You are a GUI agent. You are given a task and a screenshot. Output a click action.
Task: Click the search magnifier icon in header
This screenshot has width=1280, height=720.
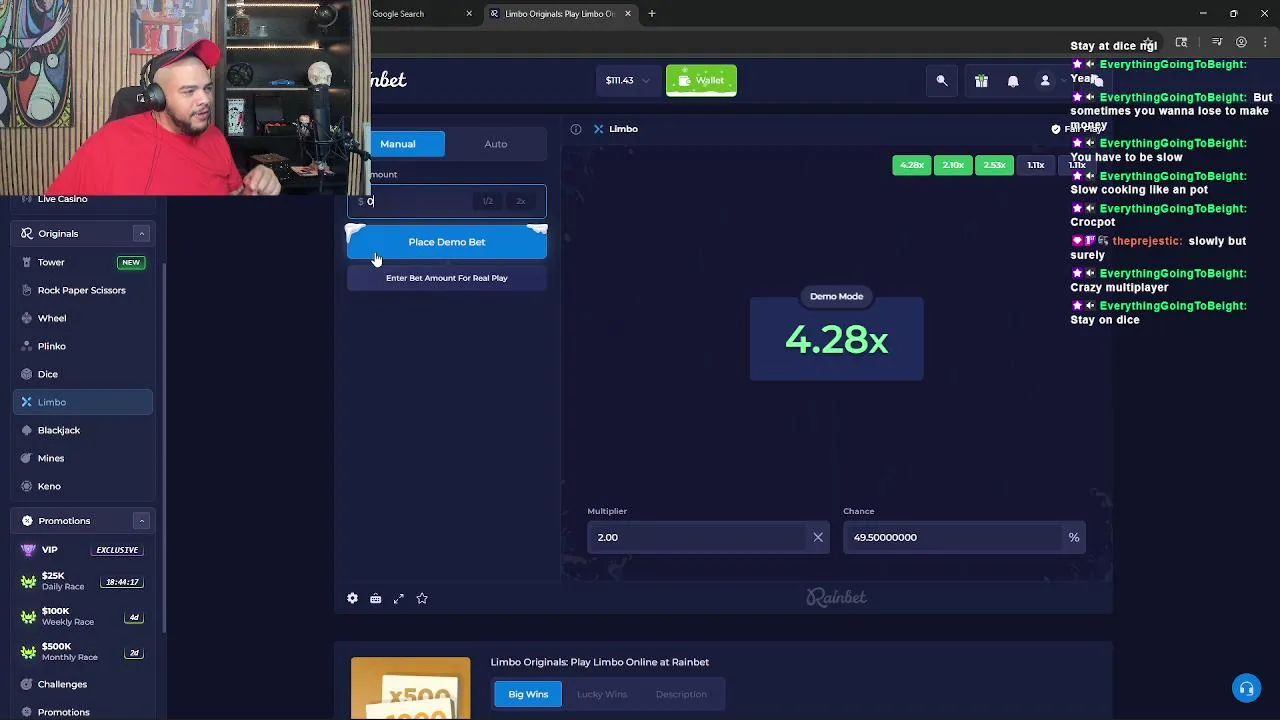(x=942, y=81)
